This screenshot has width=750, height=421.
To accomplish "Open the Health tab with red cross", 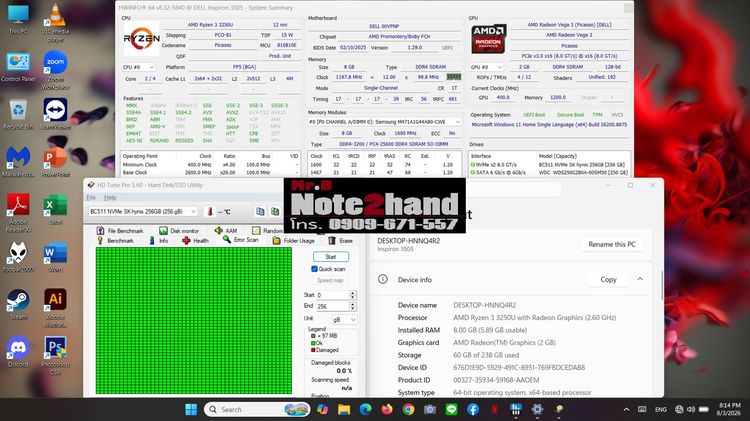I will click(195, 241).
